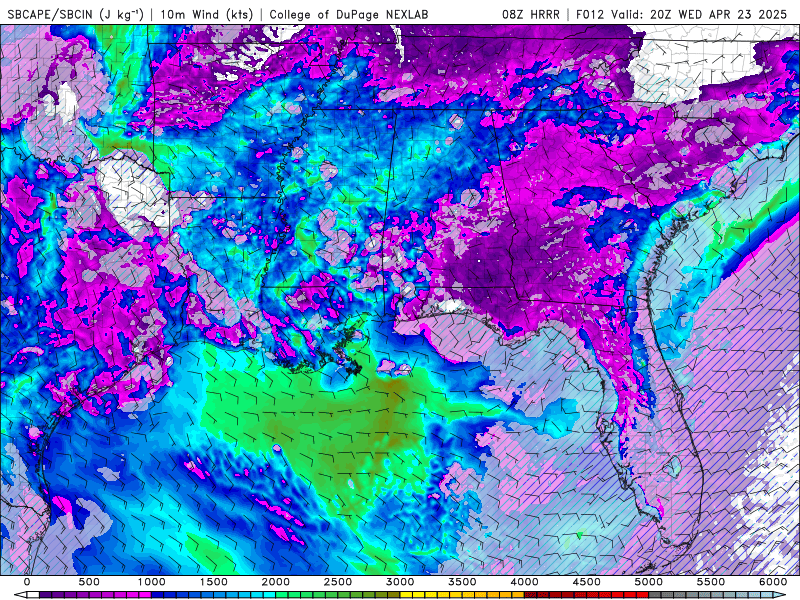Click the 2000 label on the color scale
The image size is (800, 600).
276,582
